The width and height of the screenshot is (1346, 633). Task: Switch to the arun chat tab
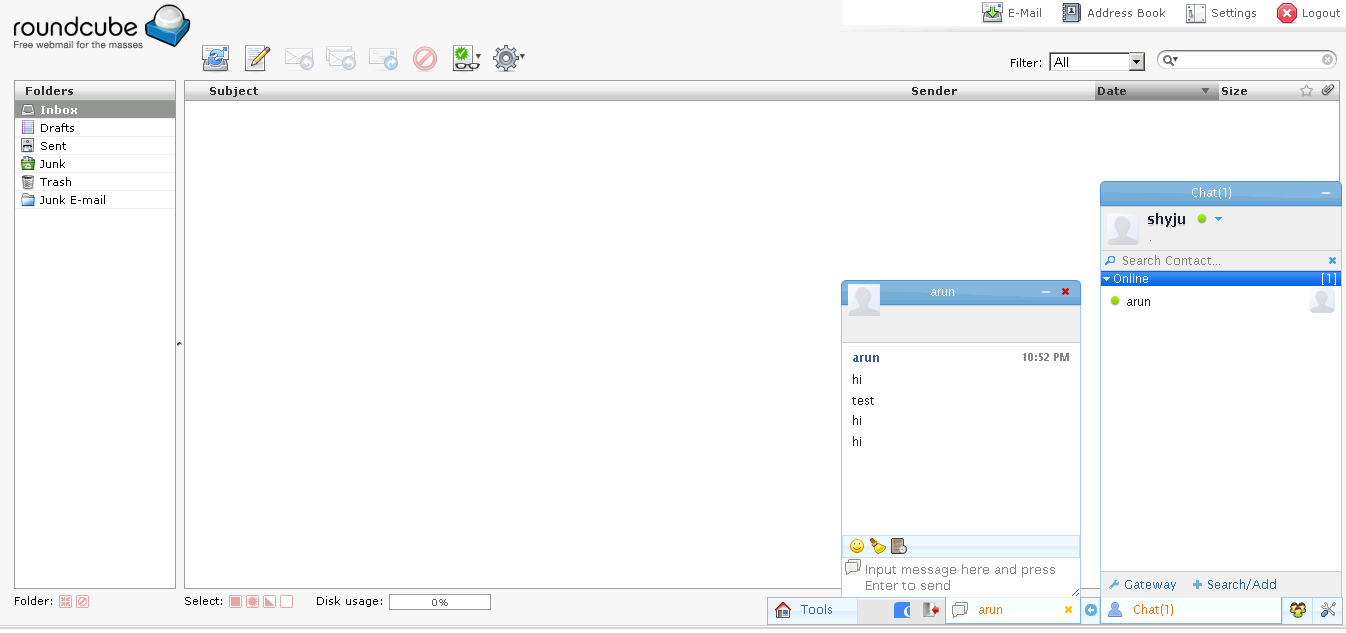(x=1013, y=610)
